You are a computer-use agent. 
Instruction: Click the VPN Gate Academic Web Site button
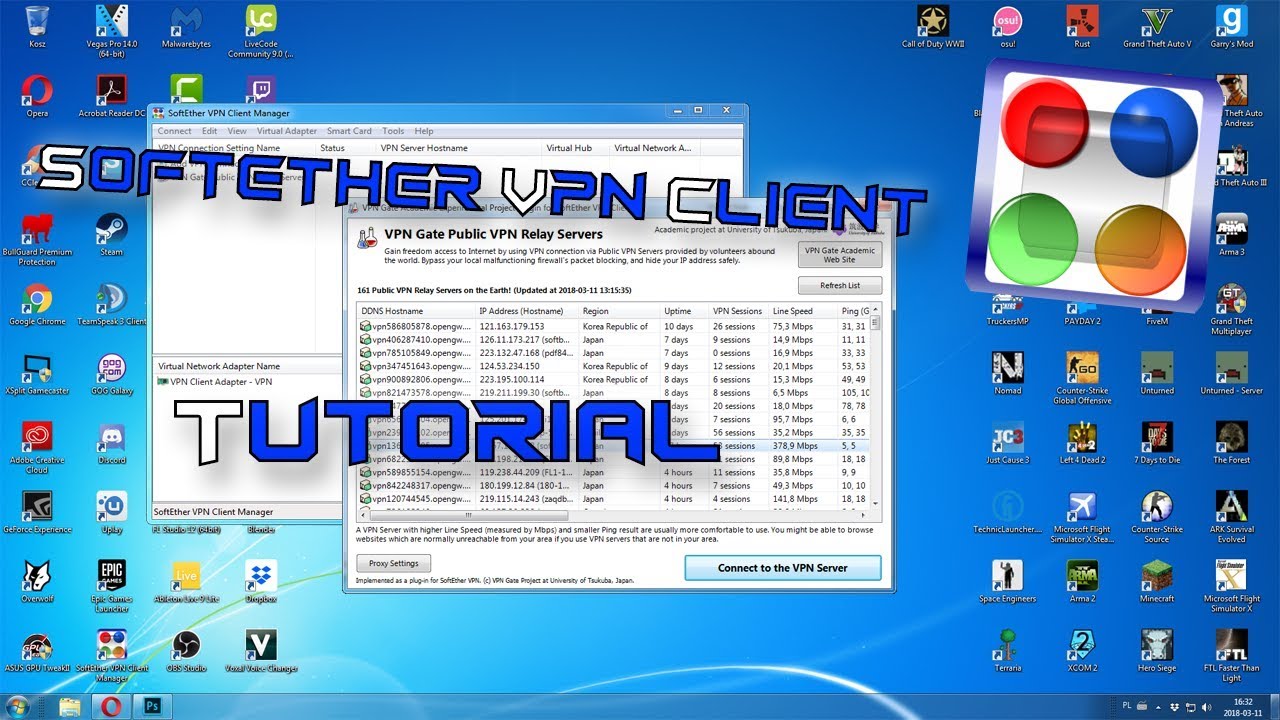(x=840, y=254)
